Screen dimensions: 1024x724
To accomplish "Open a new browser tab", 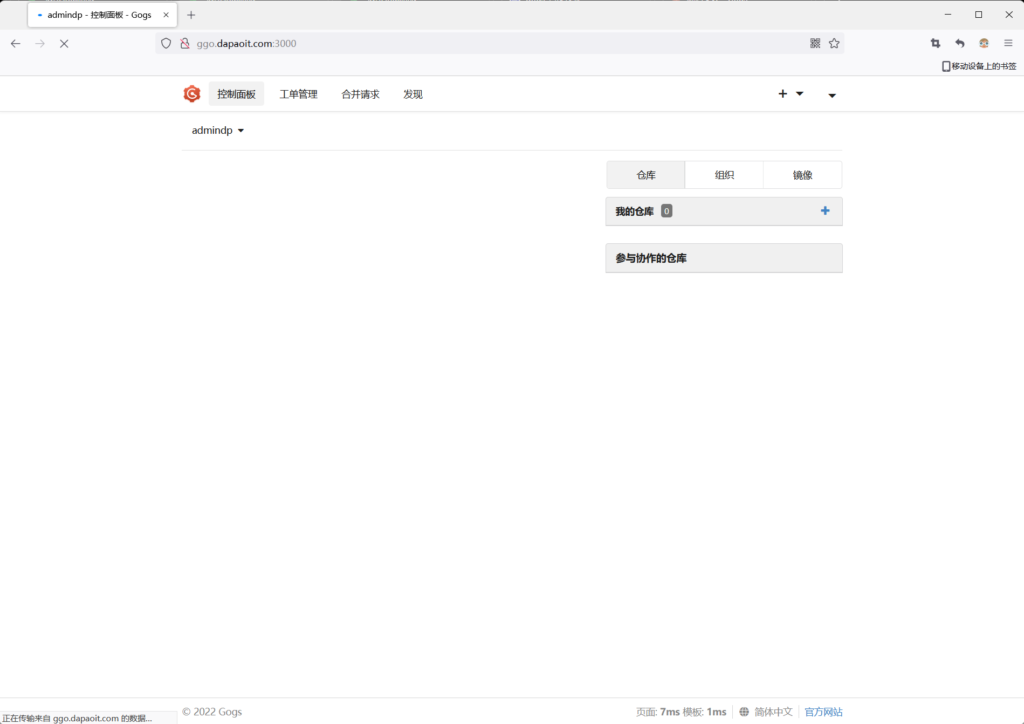I will [191, 14].
